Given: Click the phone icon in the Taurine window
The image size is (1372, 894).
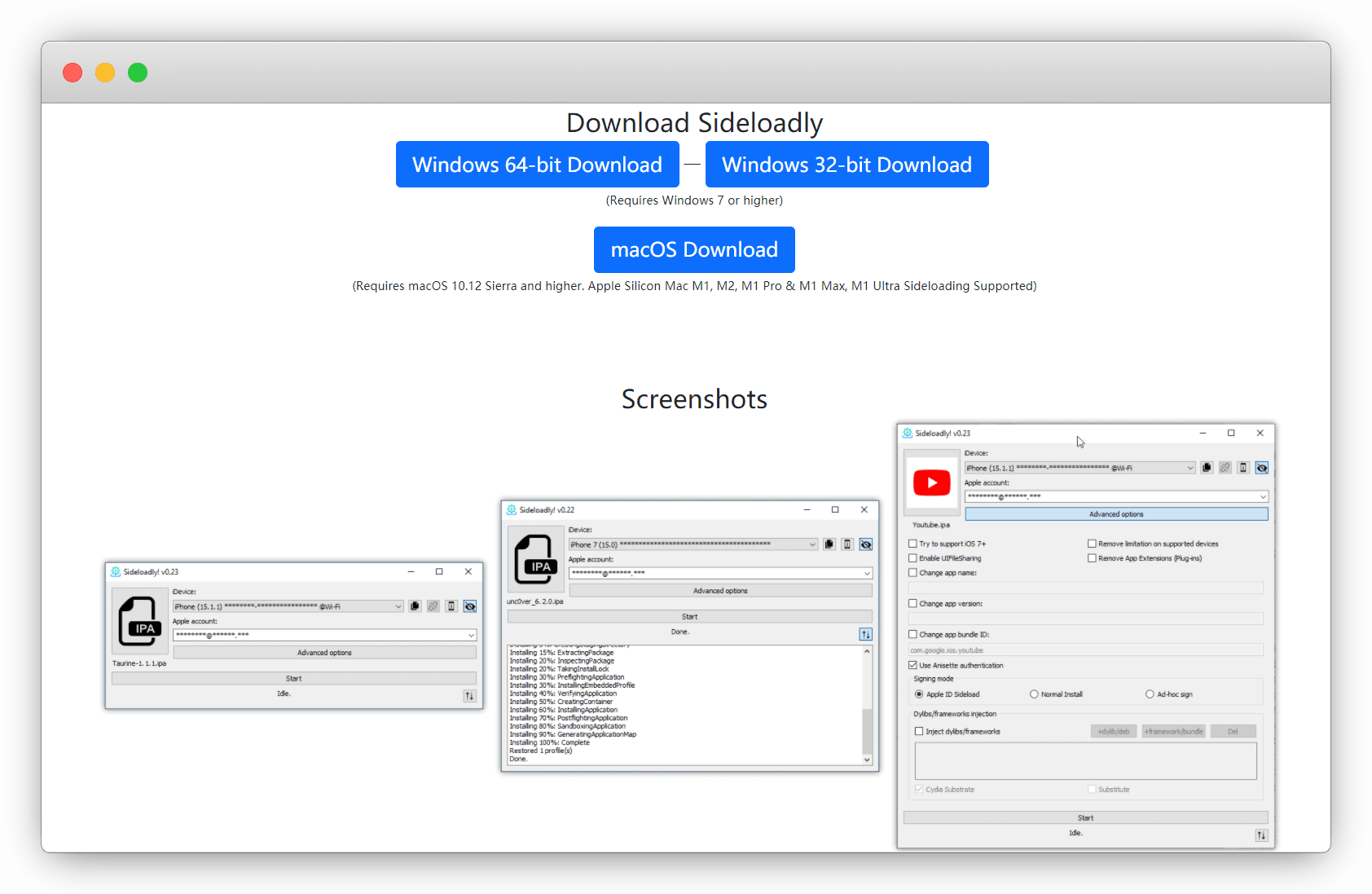Looking at the screenshot, I should click(451, 606).
